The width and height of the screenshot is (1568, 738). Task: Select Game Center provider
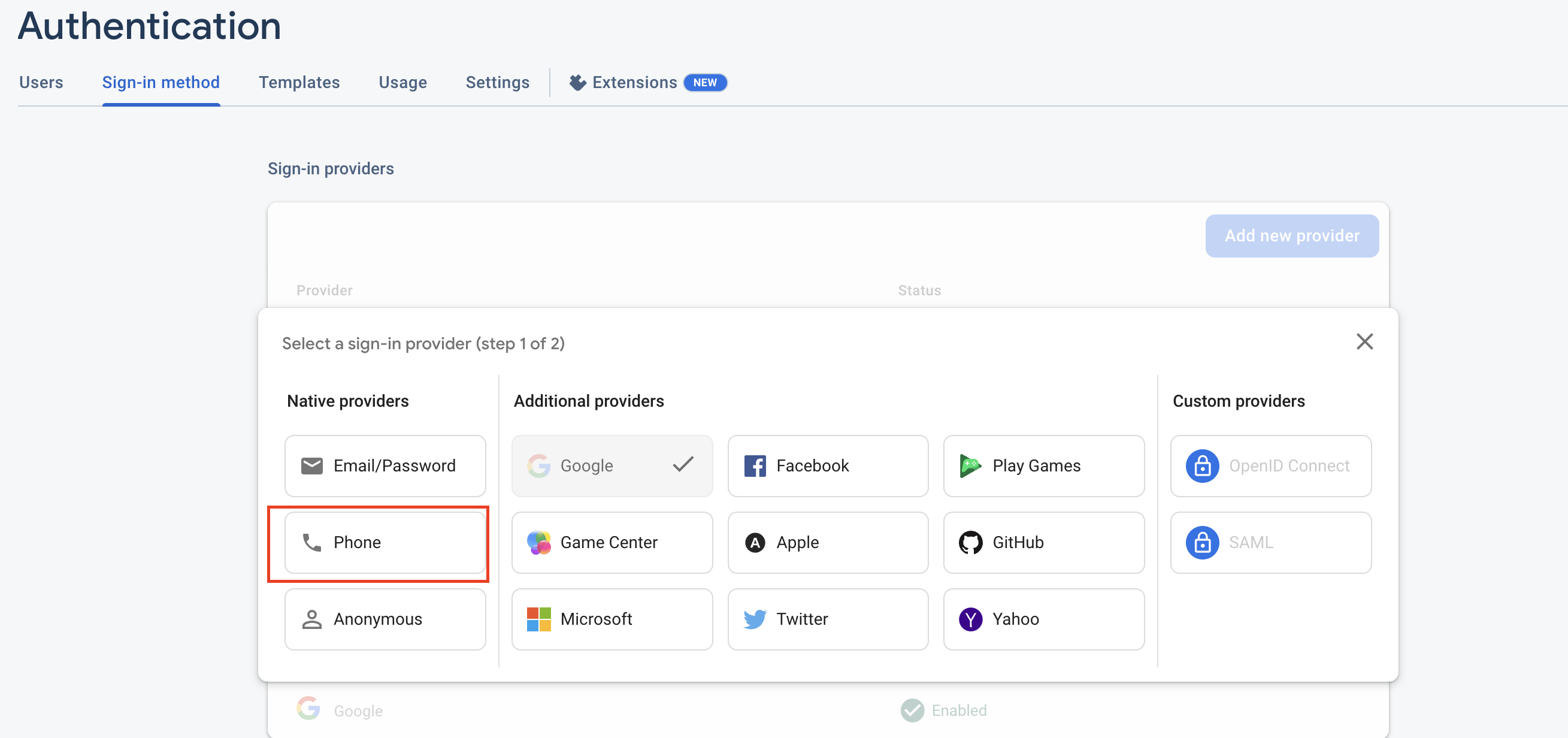point(611,542)
